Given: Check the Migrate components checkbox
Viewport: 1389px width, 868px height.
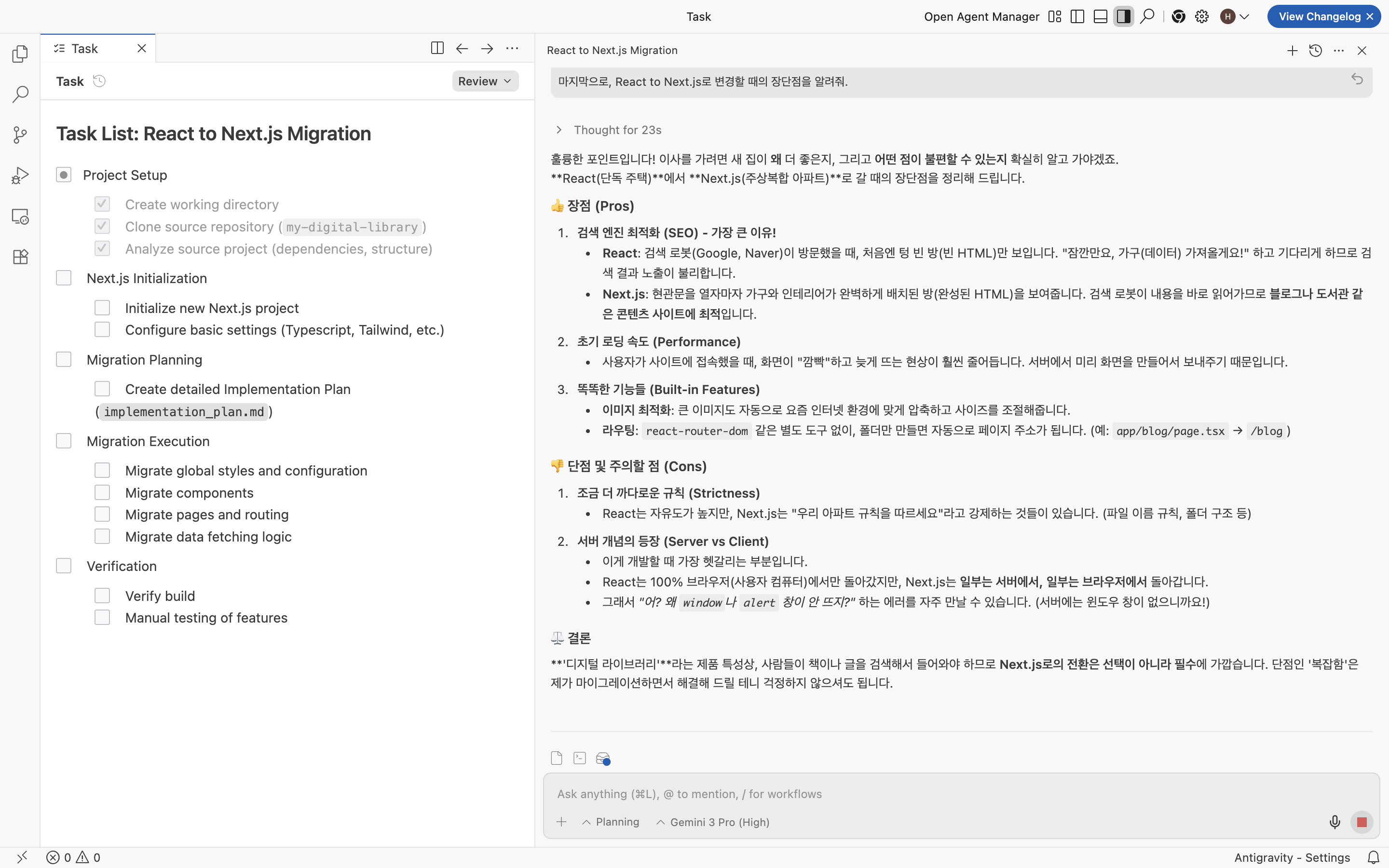Looking at the screenshot, I should click(x=102, y=492).
